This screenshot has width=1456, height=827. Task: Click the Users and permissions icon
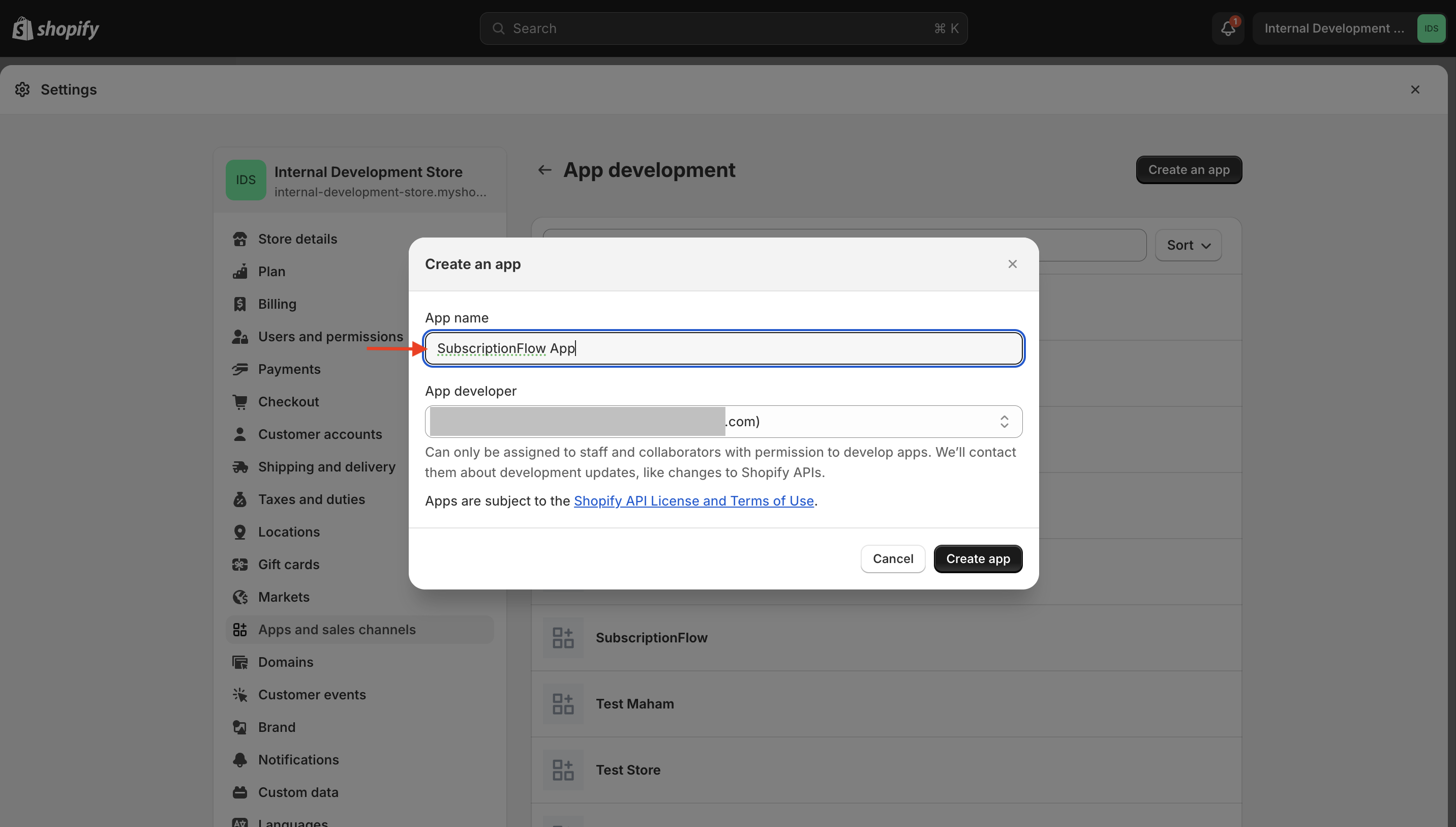click(239, 337)
